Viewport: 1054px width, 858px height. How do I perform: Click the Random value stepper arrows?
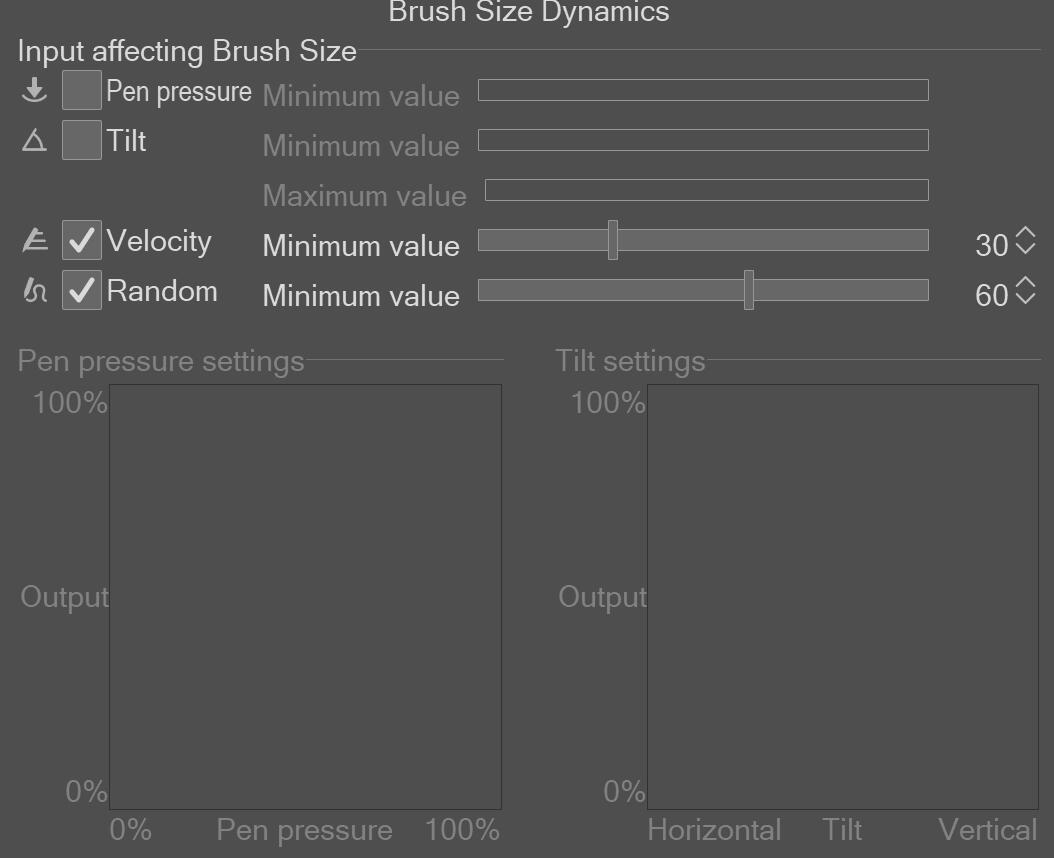click(x=1025, y=291)
